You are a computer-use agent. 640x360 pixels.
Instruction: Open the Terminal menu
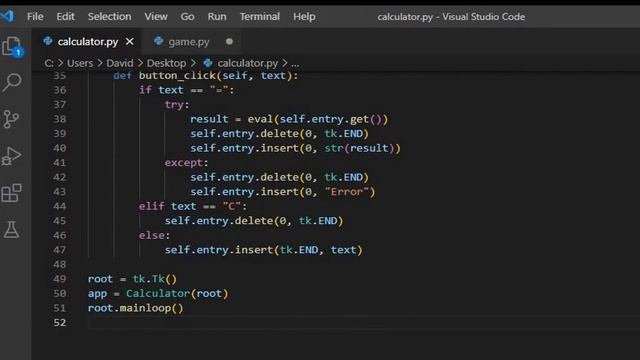pyautogui.click(x=260, y=17)
